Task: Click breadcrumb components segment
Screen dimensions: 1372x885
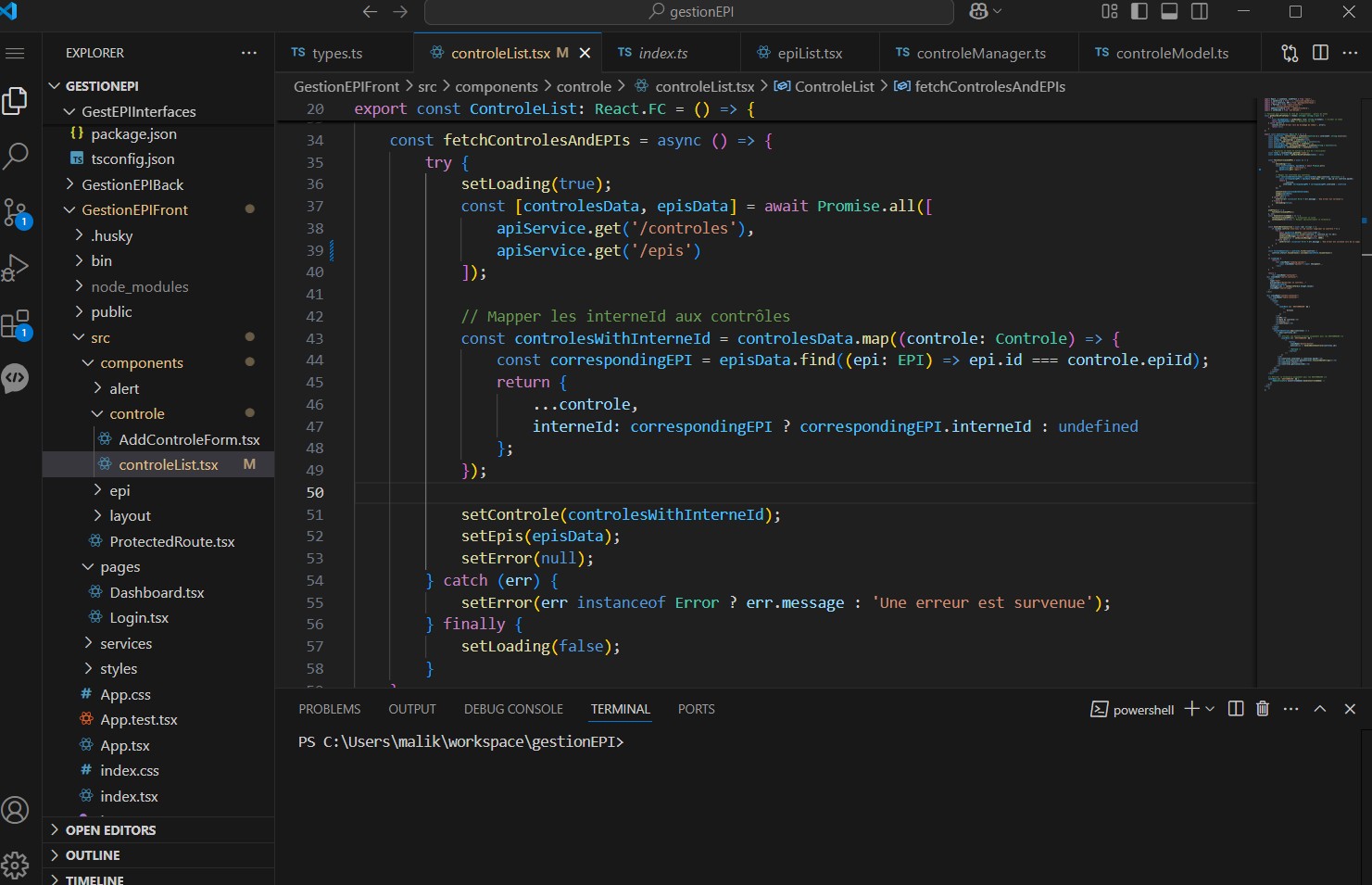Action: pos(496,86)
